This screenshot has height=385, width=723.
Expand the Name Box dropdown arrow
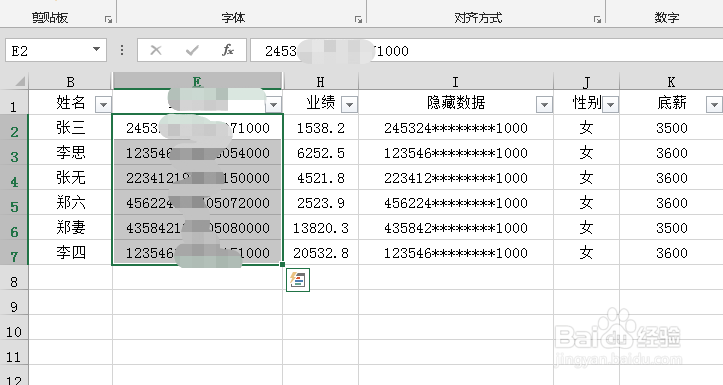[96, 49]
